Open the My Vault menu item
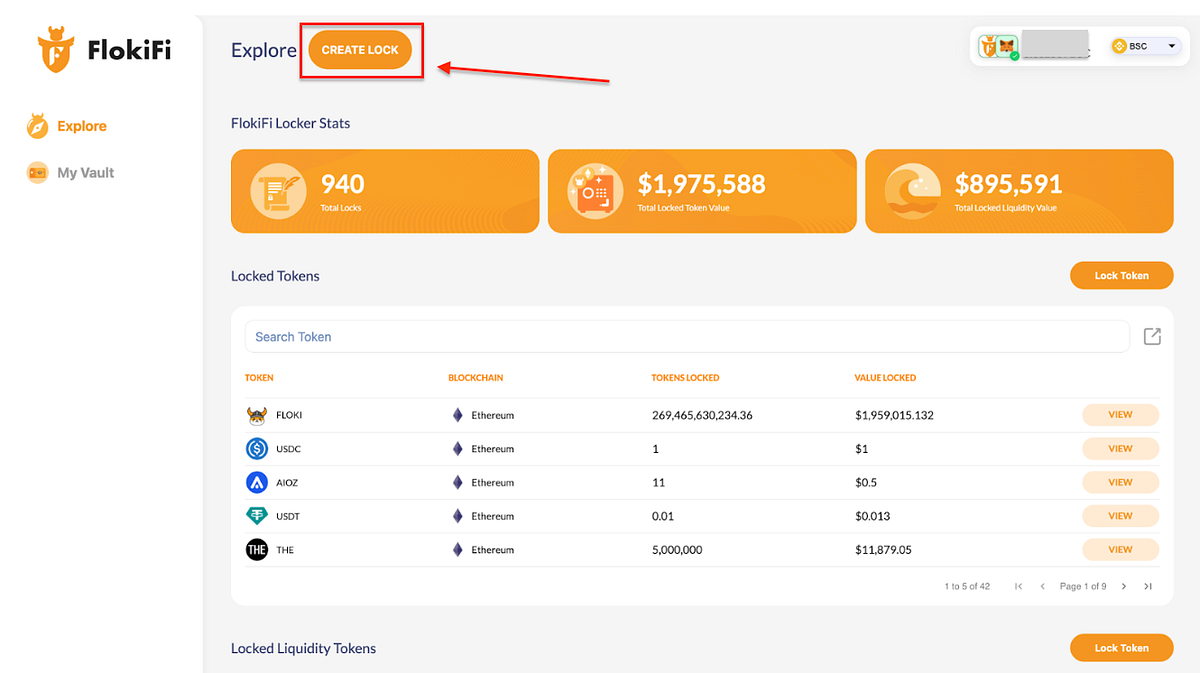Image resolution: width=1200 pixels, height=673 pixels. [85, 173]
